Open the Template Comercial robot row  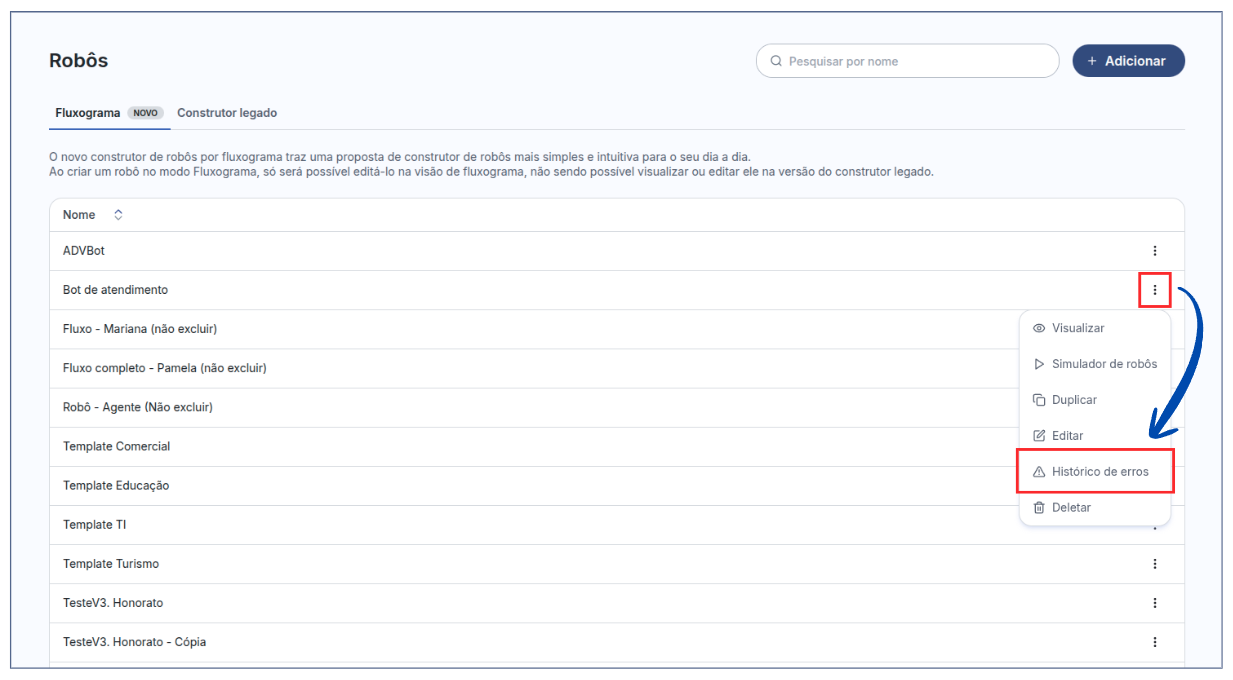117,446
